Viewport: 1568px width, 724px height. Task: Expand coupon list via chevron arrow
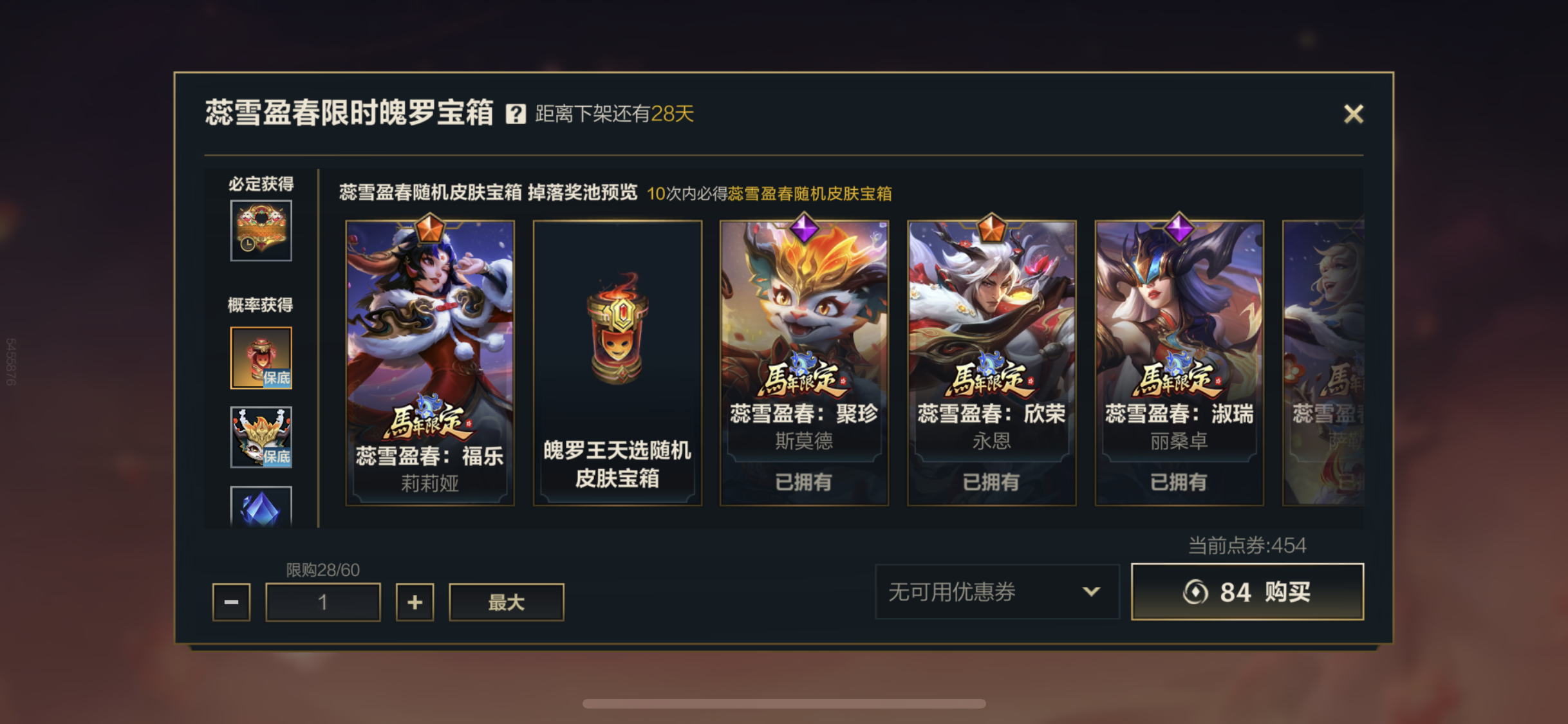pyautogui.click(x=1091, y=591)
